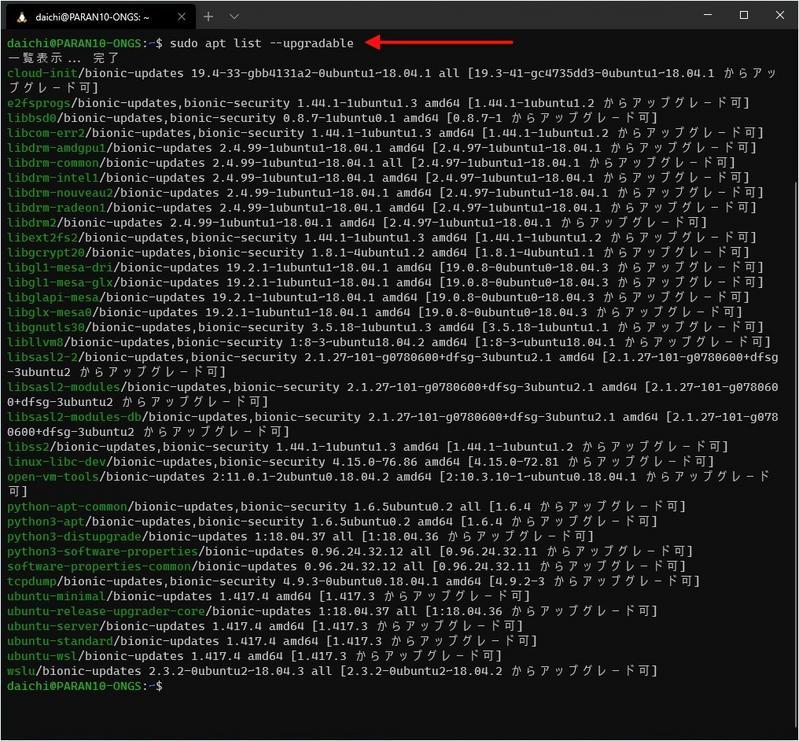799x741 pixels.
Task: Close the daichi@PARAN10-ONGS tab
Action: coord(181,17)
